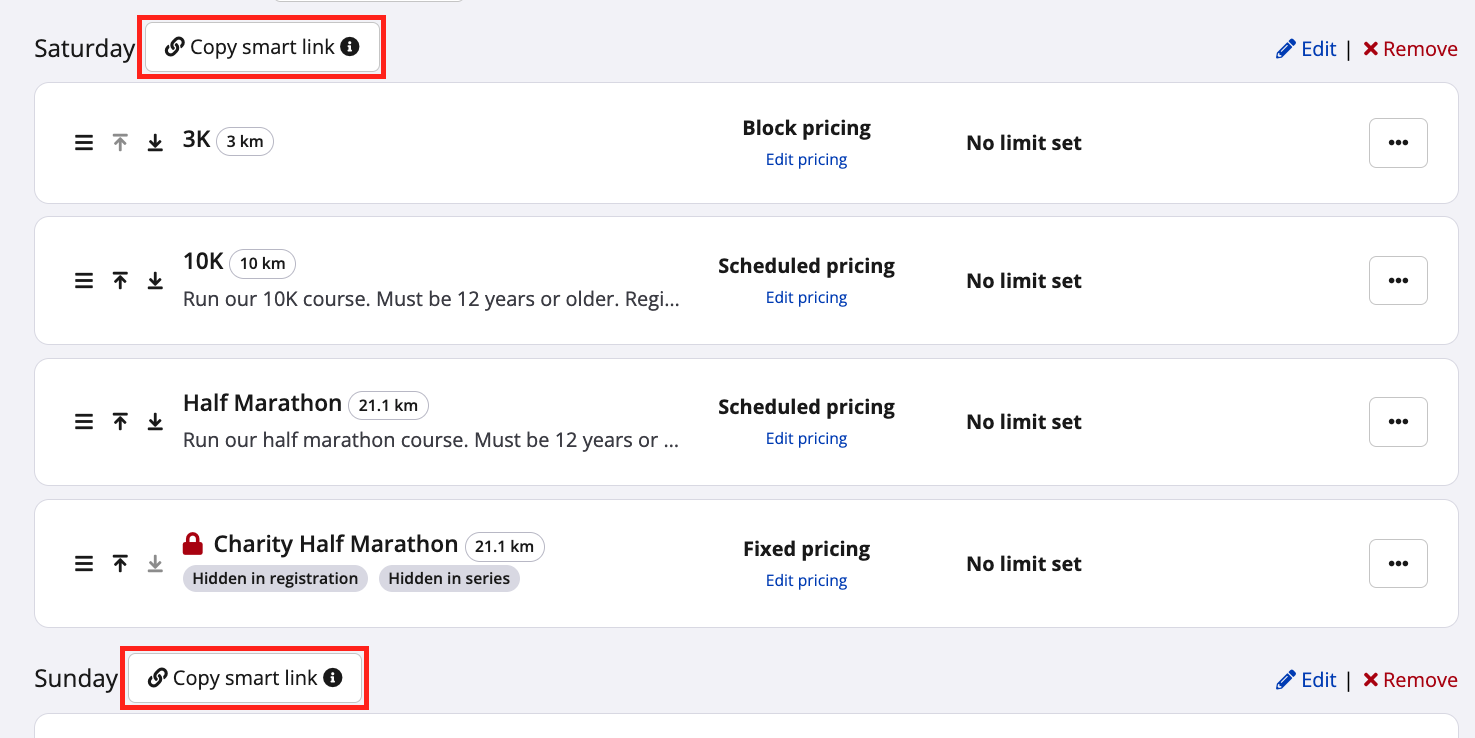1475x738 pixels.
Task: Copy smart link for Sunday
Action: (x=245, y=678)
